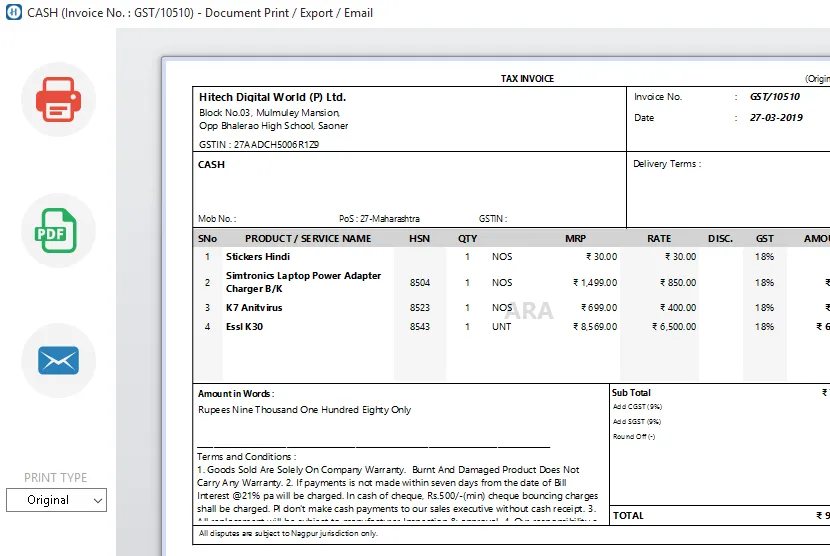Click the PRODUCT / SERVICE NAME column header
The width and height of the screenshot is (830, 556).
(308, 239)
